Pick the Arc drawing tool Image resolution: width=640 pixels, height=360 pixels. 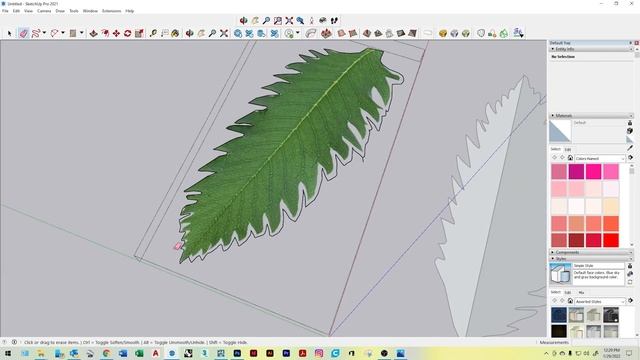54,33
